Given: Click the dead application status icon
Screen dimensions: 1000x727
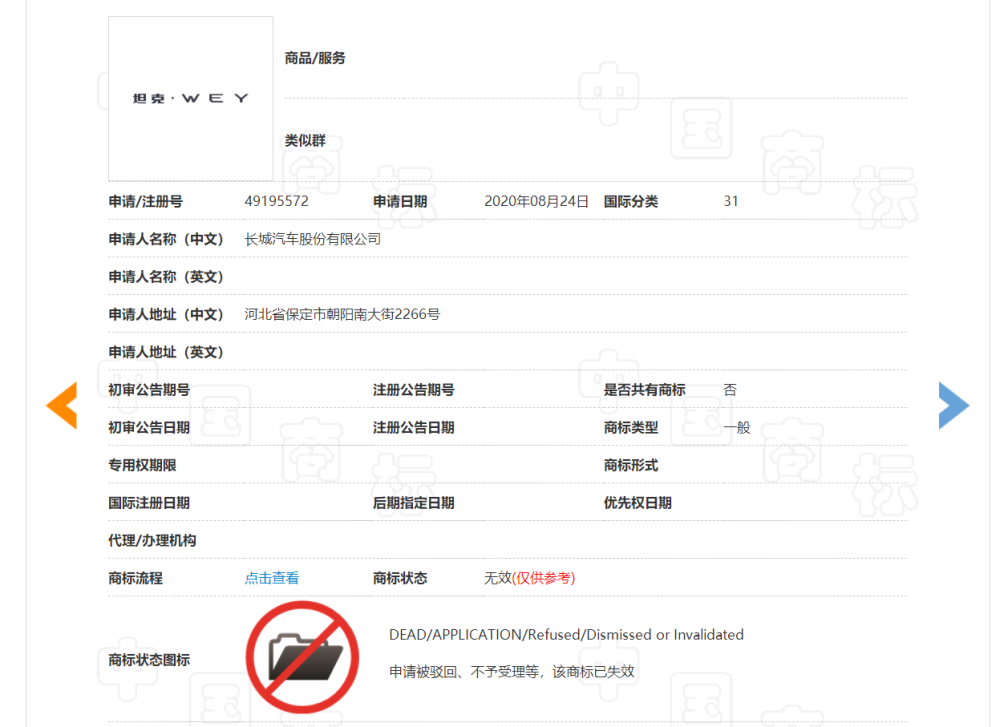Looking at the screenshot, I should coord(302,657).
